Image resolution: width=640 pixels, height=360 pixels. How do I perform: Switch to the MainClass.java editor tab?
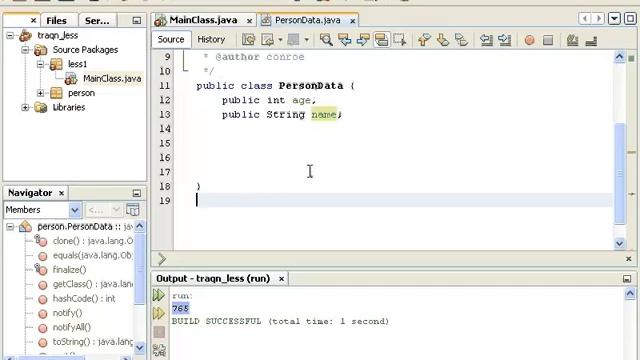[203, 20]
